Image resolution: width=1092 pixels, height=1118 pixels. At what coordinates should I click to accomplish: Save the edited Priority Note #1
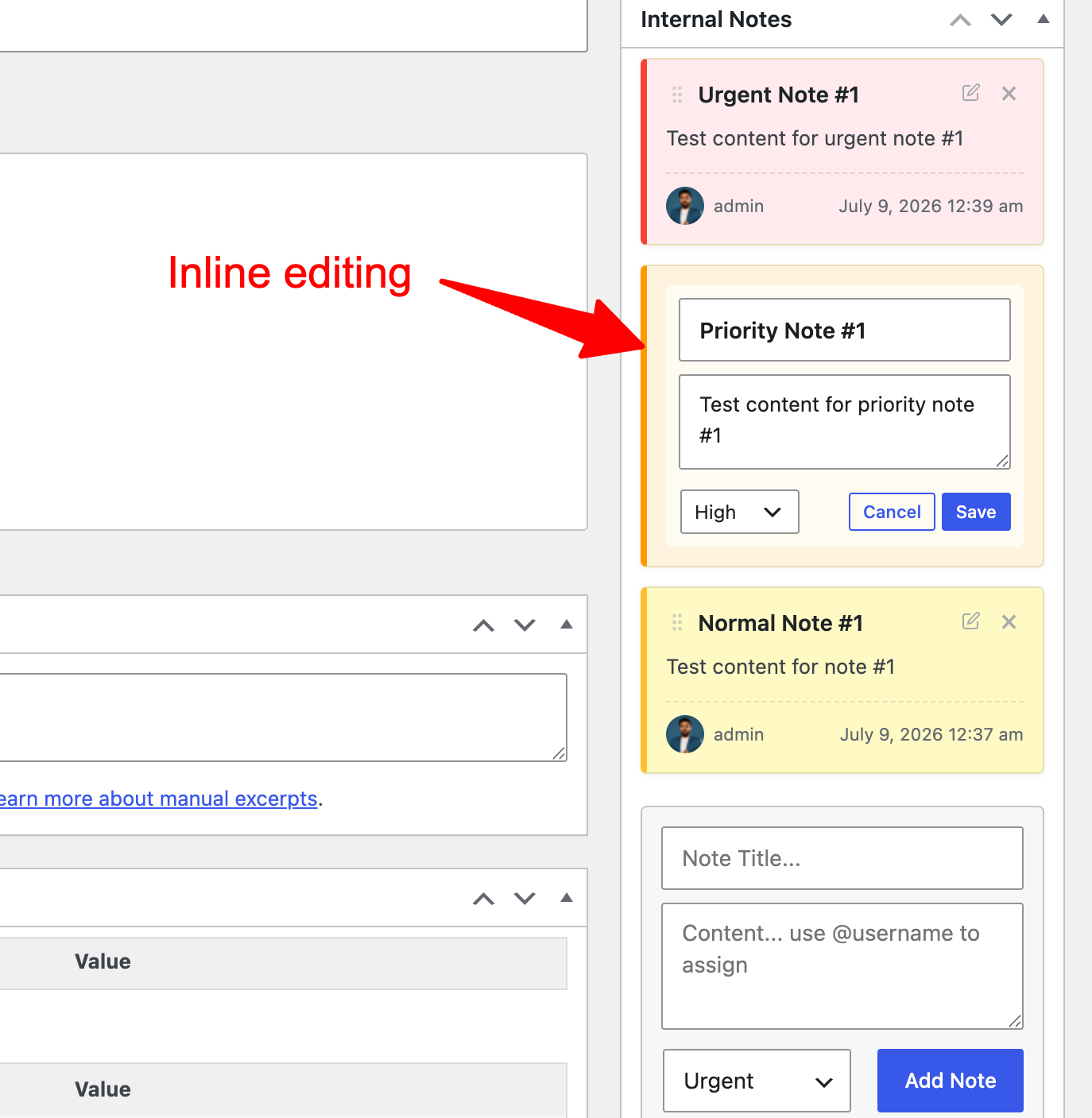click(x=976, y=512)
